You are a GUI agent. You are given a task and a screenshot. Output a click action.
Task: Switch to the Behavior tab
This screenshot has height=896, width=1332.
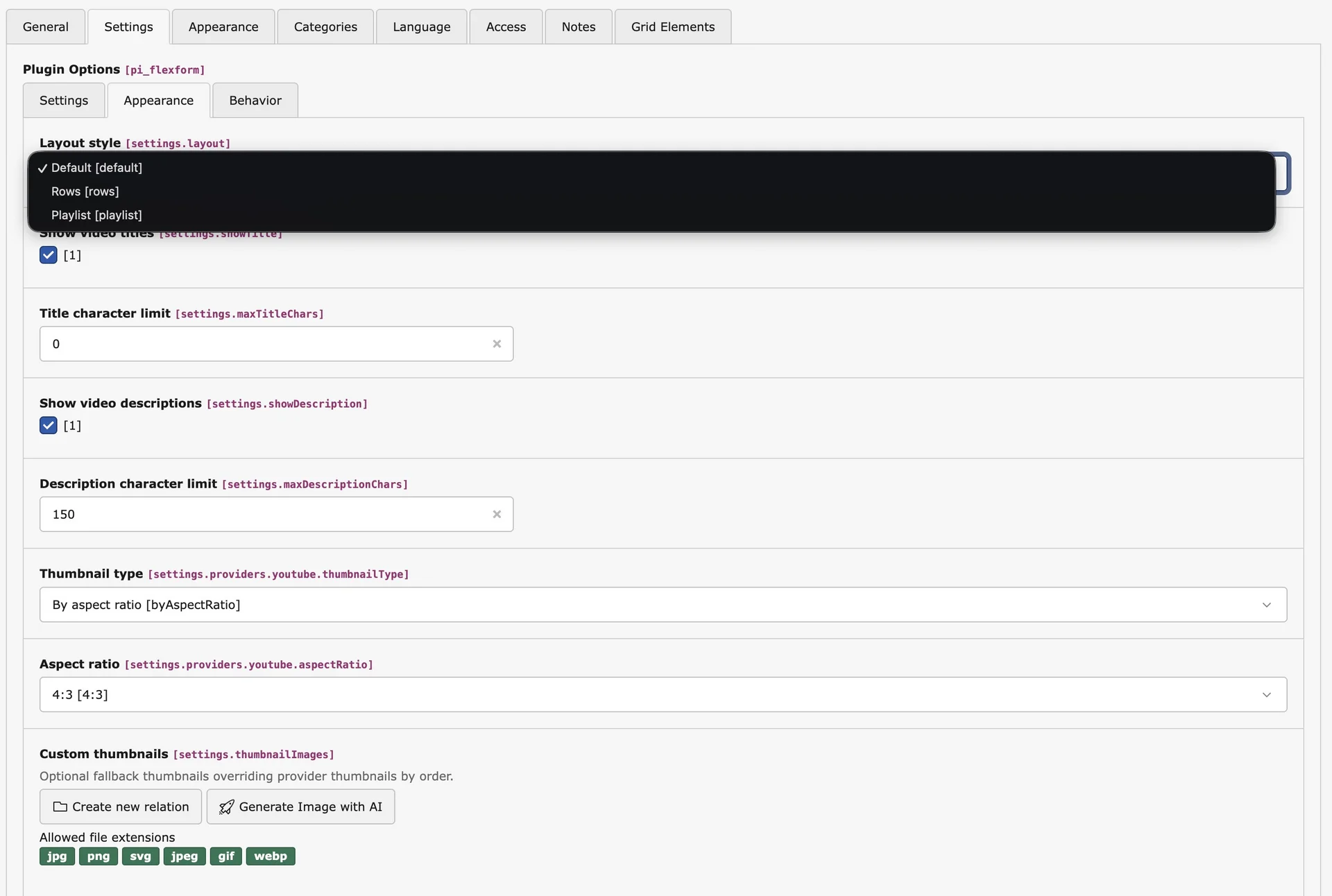[254, 100]
